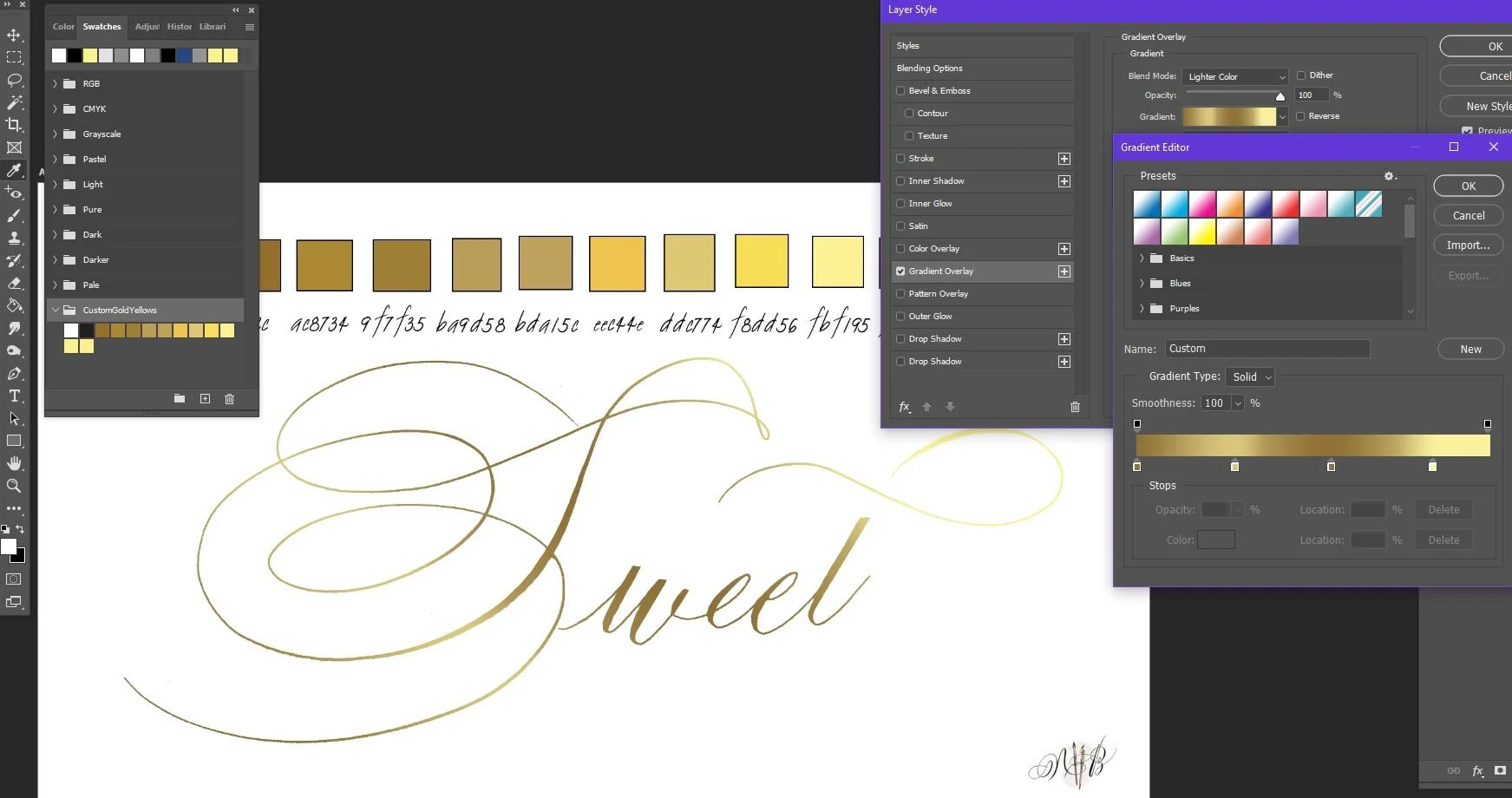
Task: Select the Horizontal Type tool
Action: pos(14,396)
